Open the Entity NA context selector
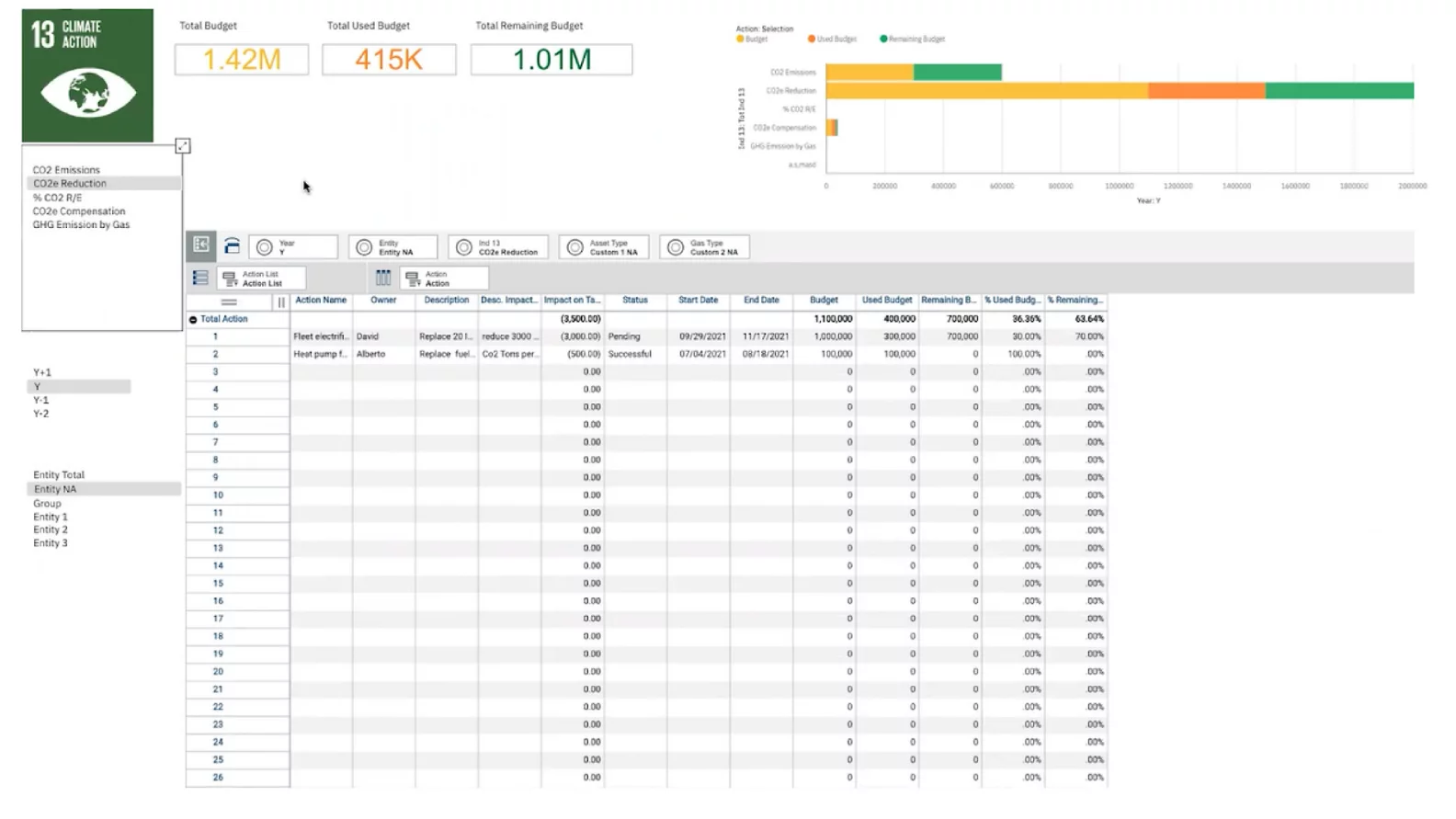Image resolution: width=1456 pixels, height=819 pixels. click(392, 247)
